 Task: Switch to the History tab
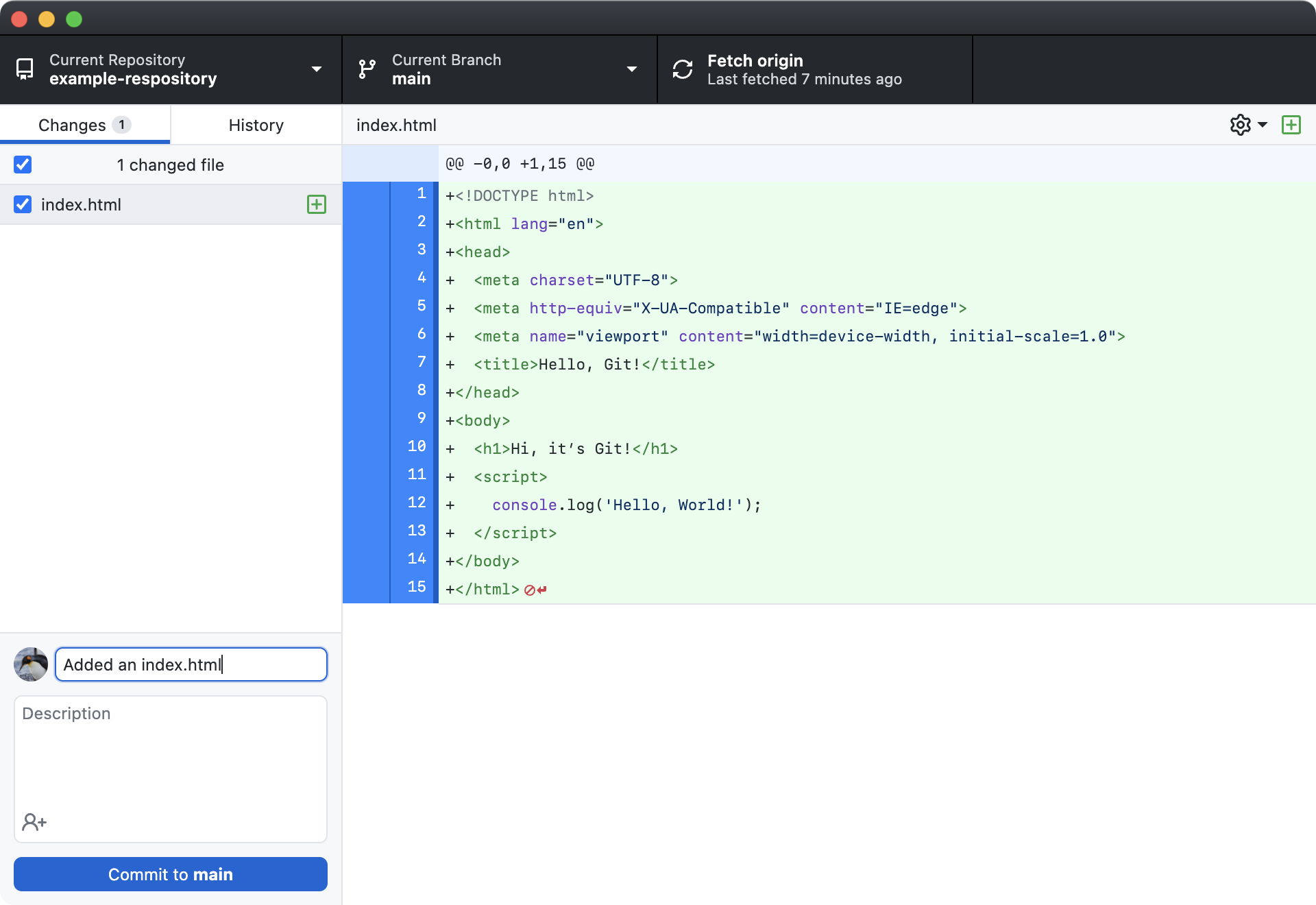(256, 125)
